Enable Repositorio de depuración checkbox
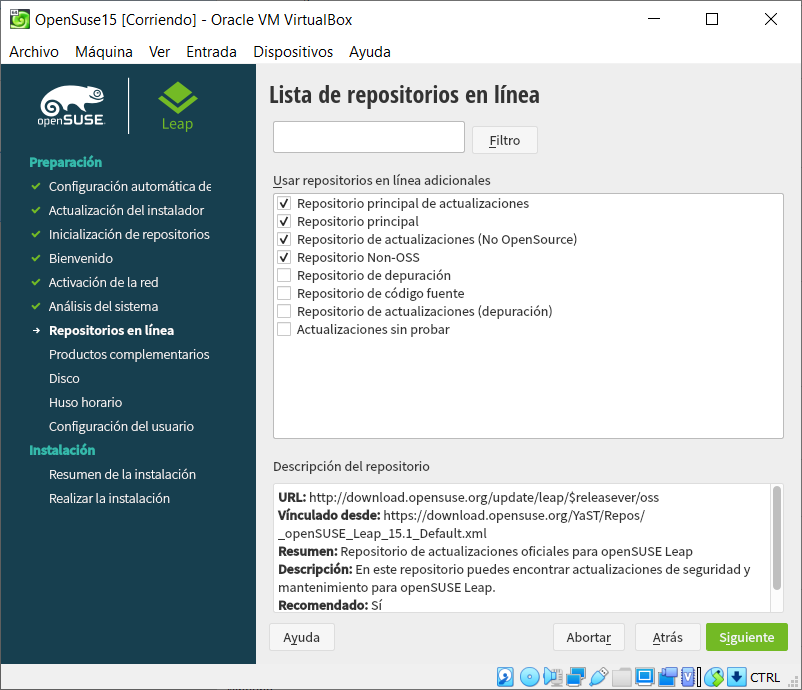This screenshot has width=802, height=690. (x=284, y=275)
